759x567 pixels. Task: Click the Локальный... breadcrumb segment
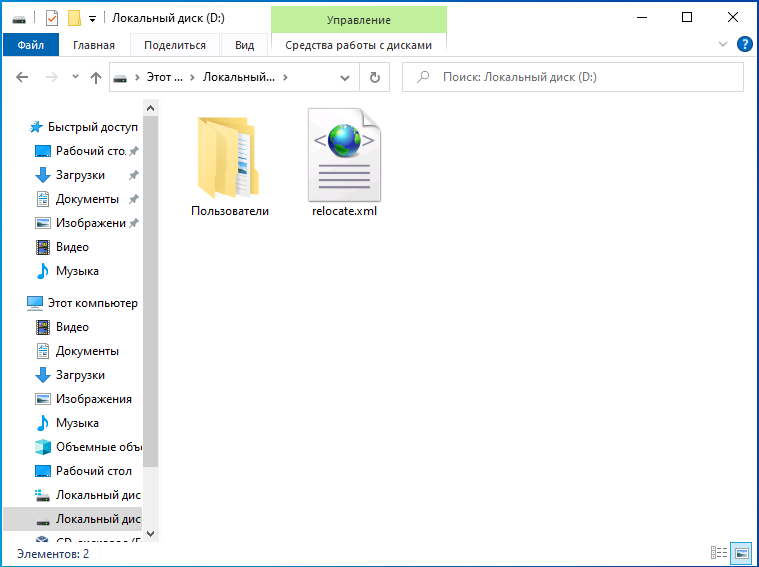point(239,77)
